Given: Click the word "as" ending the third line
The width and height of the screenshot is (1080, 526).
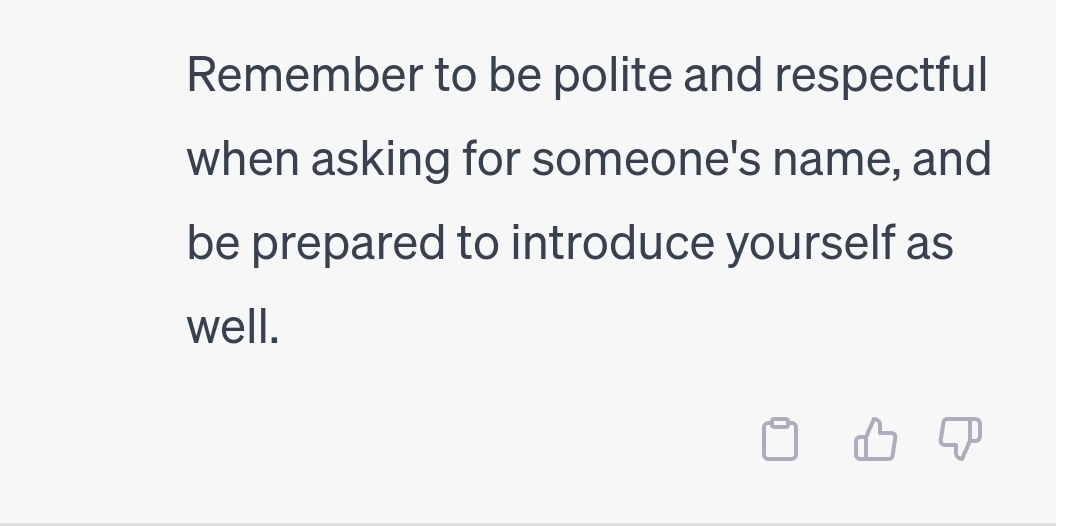Looking at the screenshot, I should tap(929, 246).
